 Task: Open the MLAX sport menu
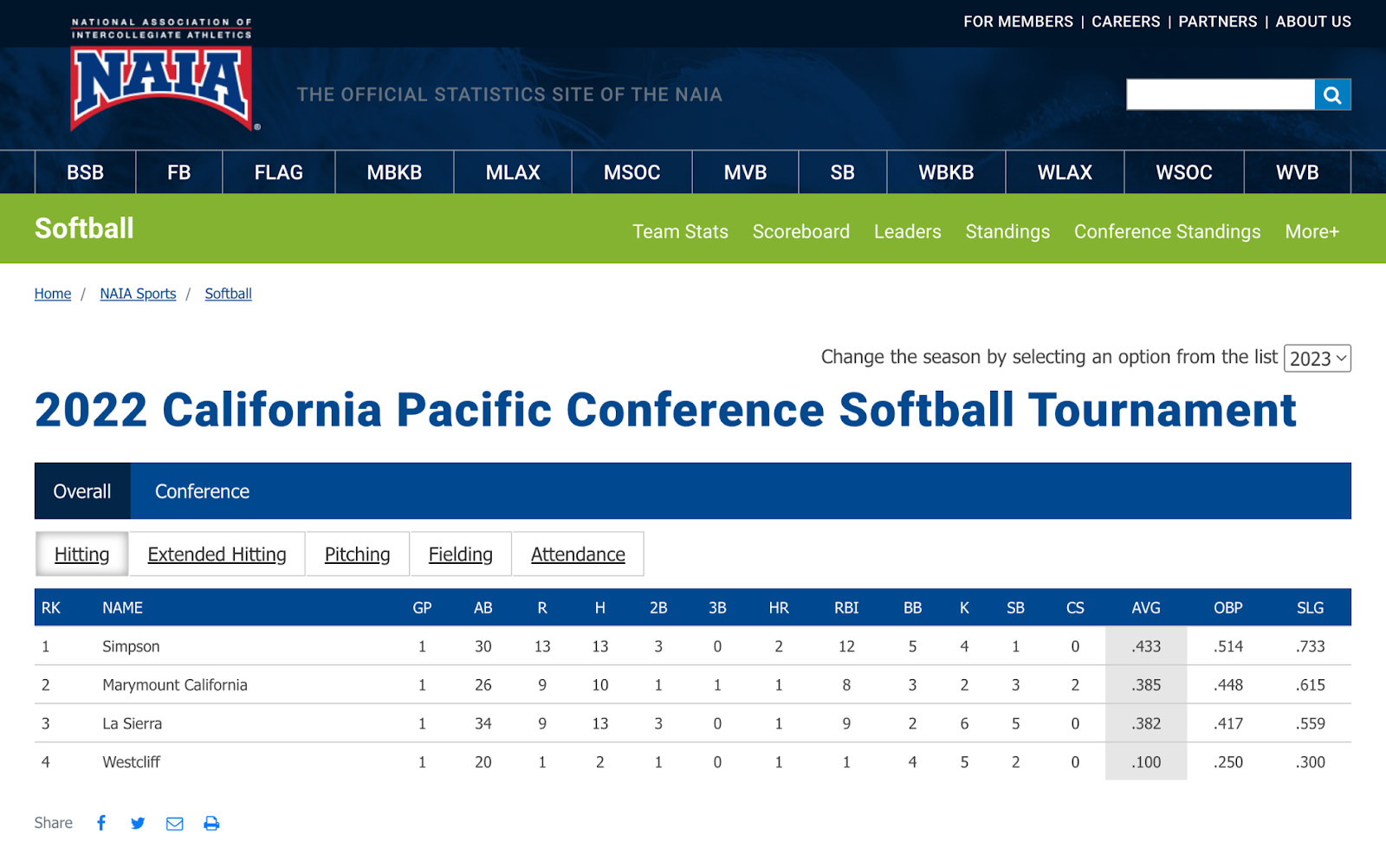(513, 172)
